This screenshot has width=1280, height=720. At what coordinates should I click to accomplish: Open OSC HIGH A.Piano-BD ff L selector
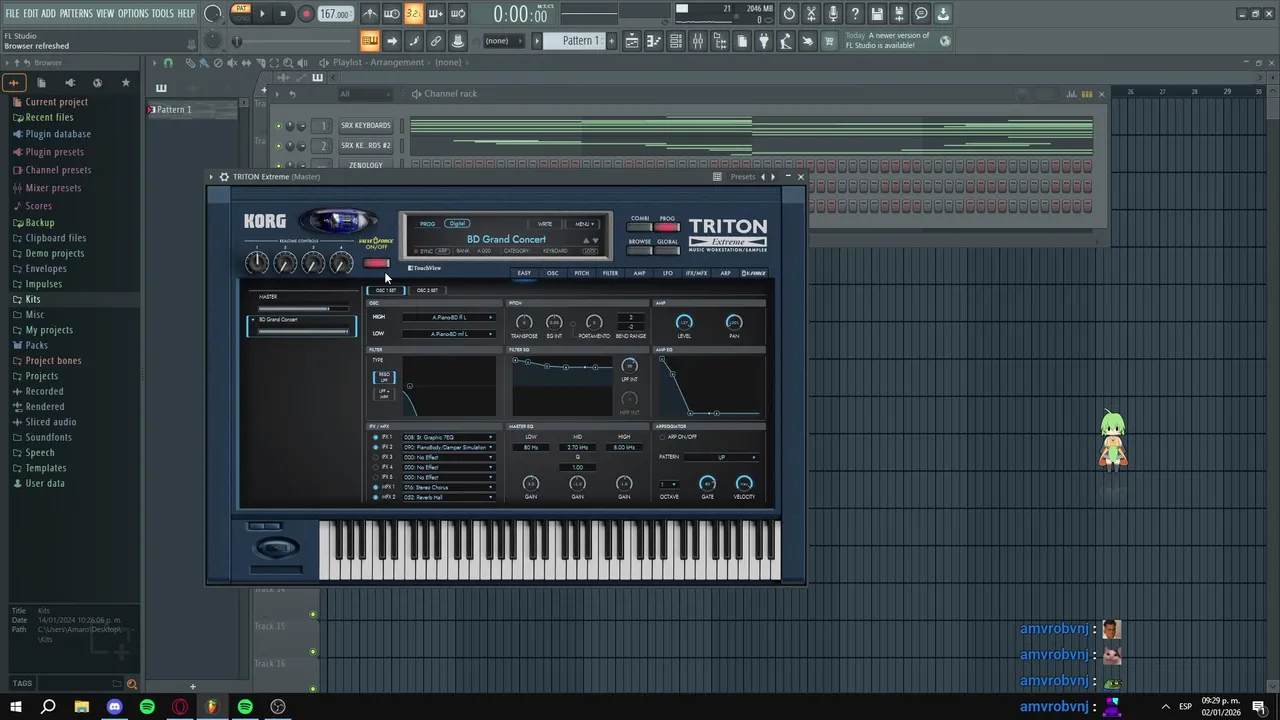(448, 317)
